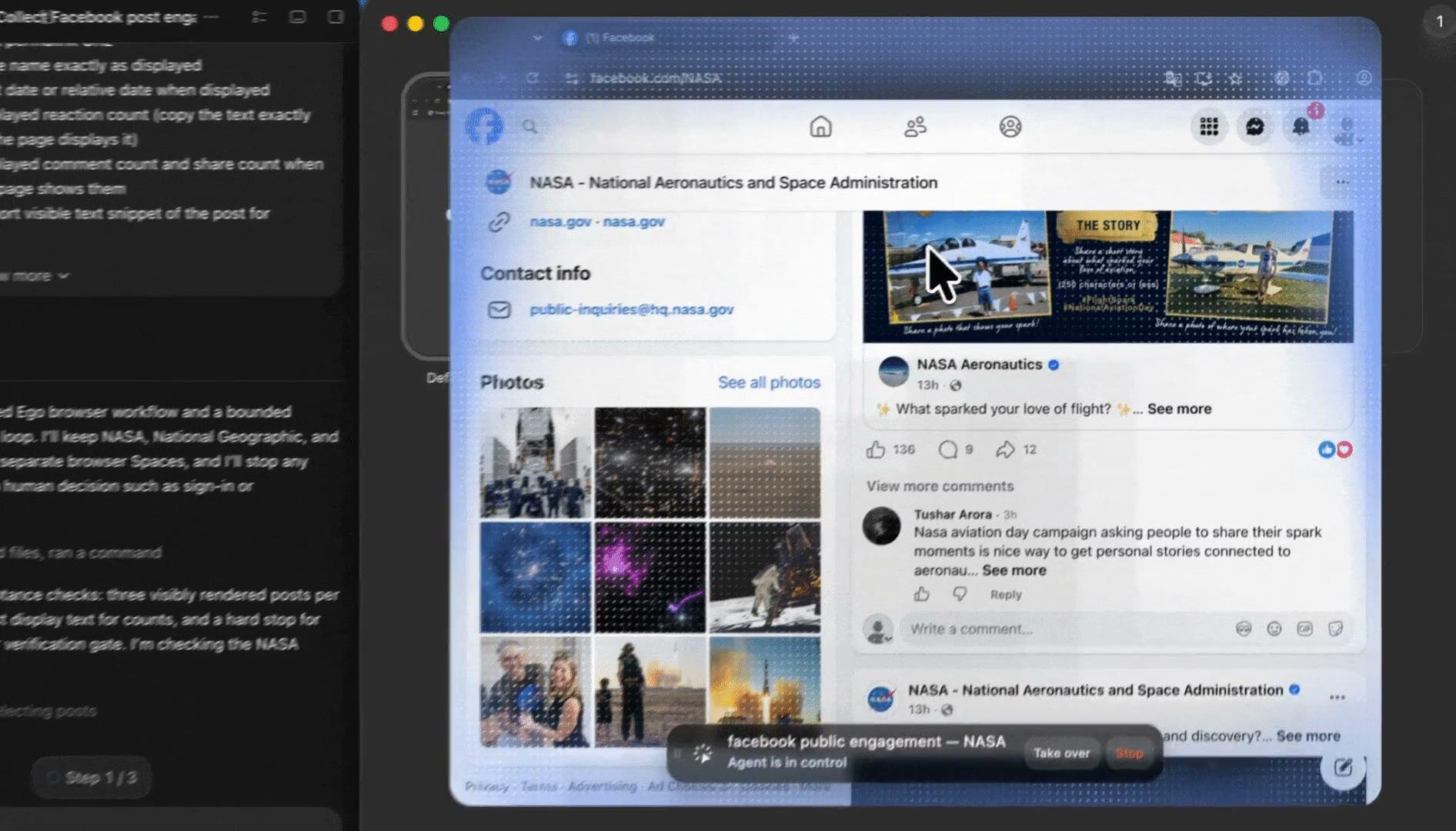Open Messenger chats icon
1456x831 pixels.
[x=1254, y=126]
